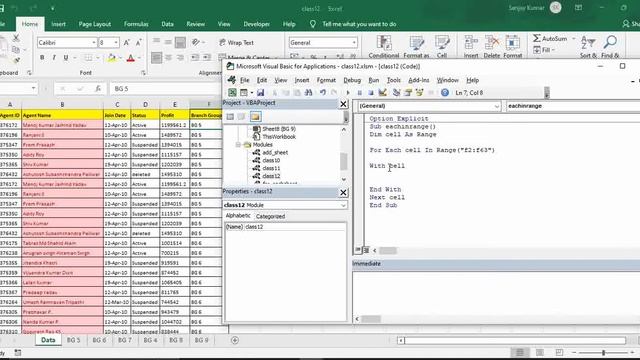Image resolution: width=640 pixels, height=360 pixels.
Task: Click the Reset stop icon in VBA toolbar
Action: (x=371, y=93)
